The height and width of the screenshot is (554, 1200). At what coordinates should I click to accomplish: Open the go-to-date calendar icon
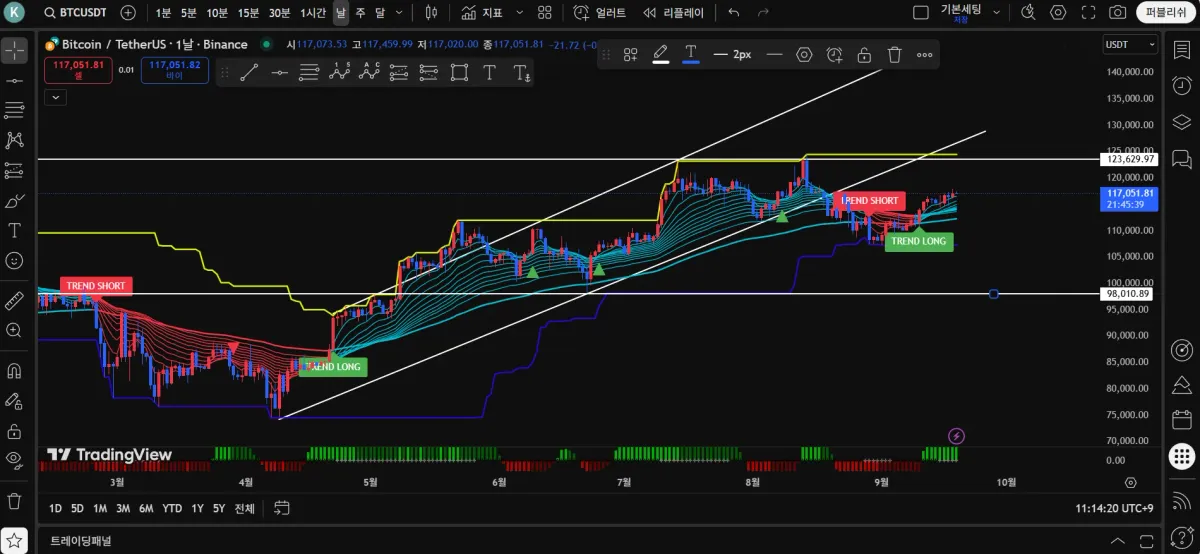pyautogui.click(x=281, y=508)
